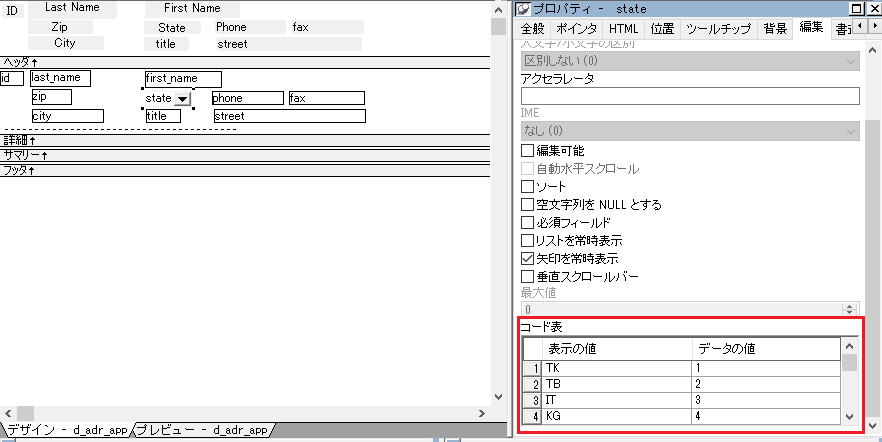Image resolution: width=882 pixels, height=442 pixels.
Task: Check the 必須フィールド checkbox
Action: tap(528, 223)
